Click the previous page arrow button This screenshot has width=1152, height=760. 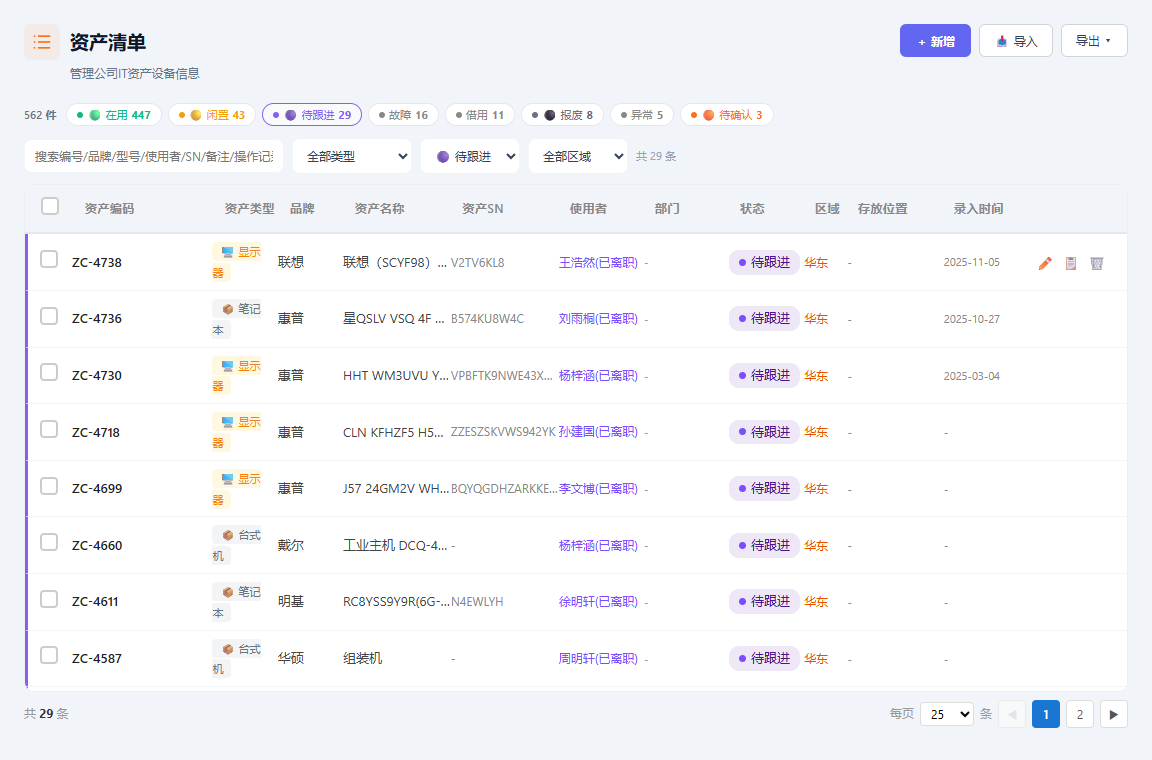(1012, 714)
